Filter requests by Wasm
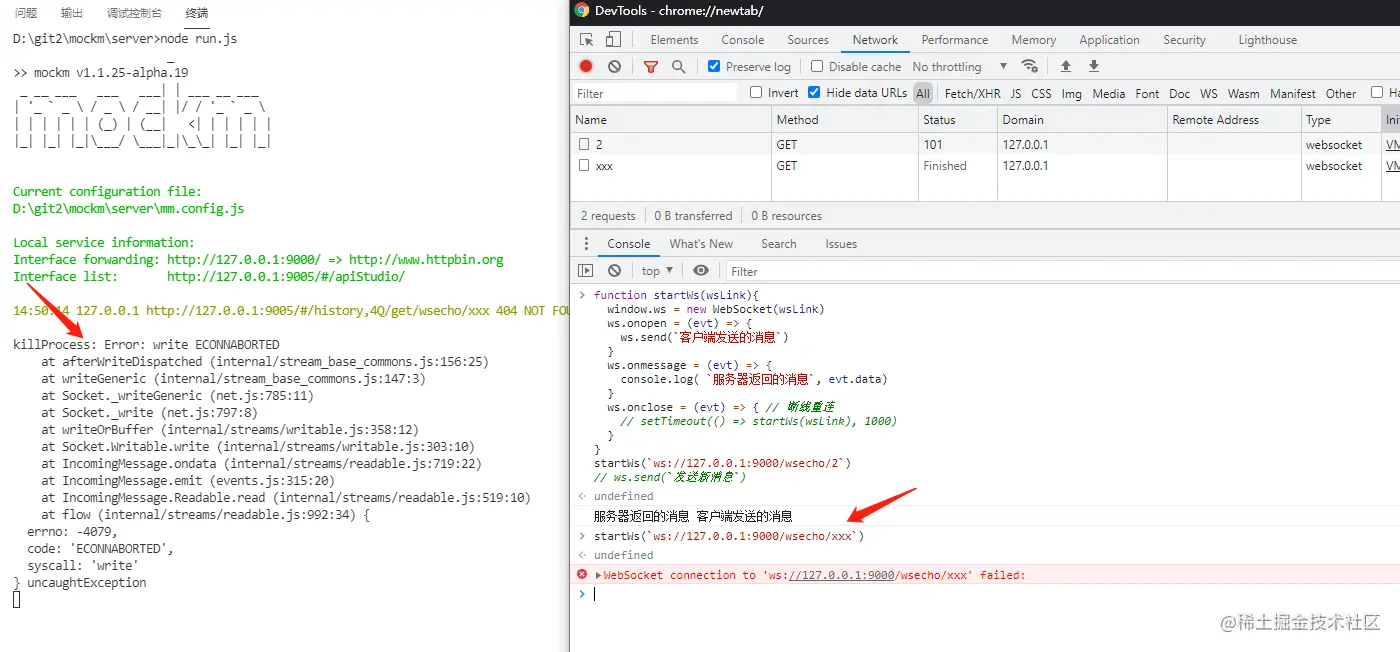This screenshot has height=652, width=1400. 1243,93
